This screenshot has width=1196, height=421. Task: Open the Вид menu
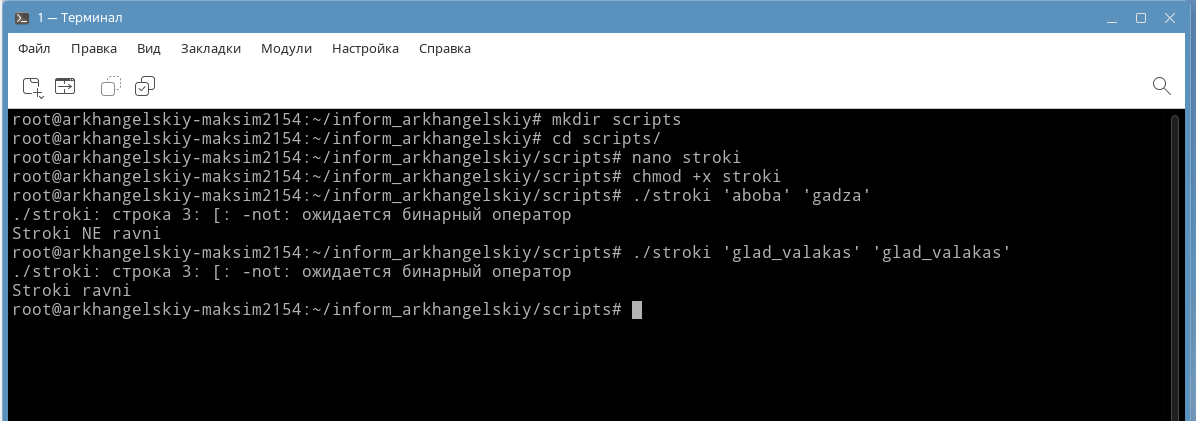(x=149, y=49)
